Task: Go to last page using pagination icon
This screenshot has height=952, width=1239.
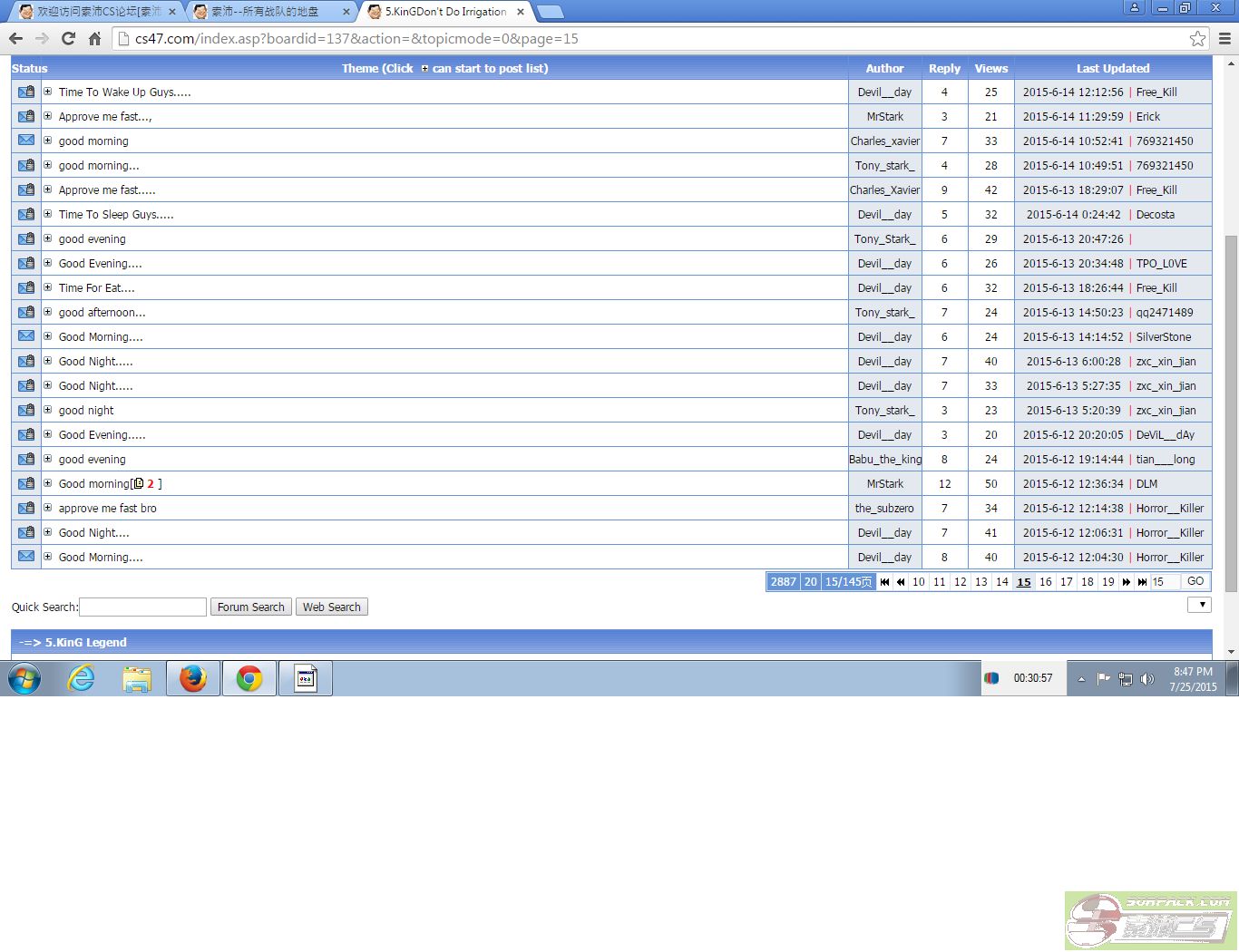Action: (1142, 582)
